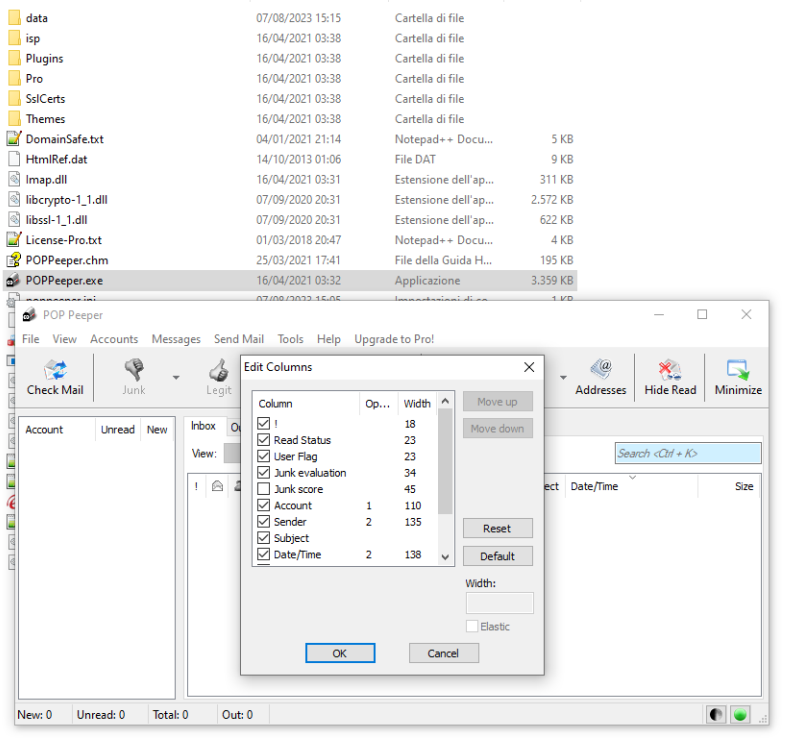Select the POPPeeper.chm help file icon
Image resolution: width=786 pixels, height=740 pixels.
[14, 260]
